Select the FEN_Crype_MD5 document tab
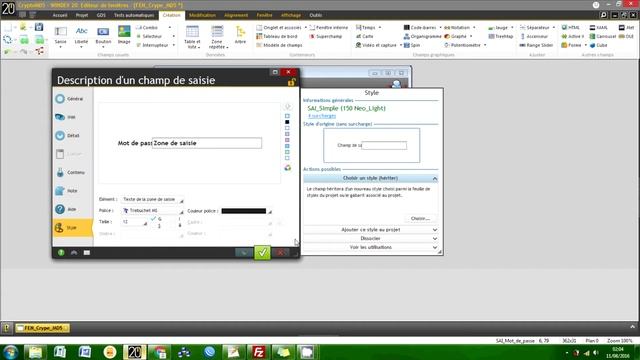Screen dimensions: 640x360 (42, 328)
